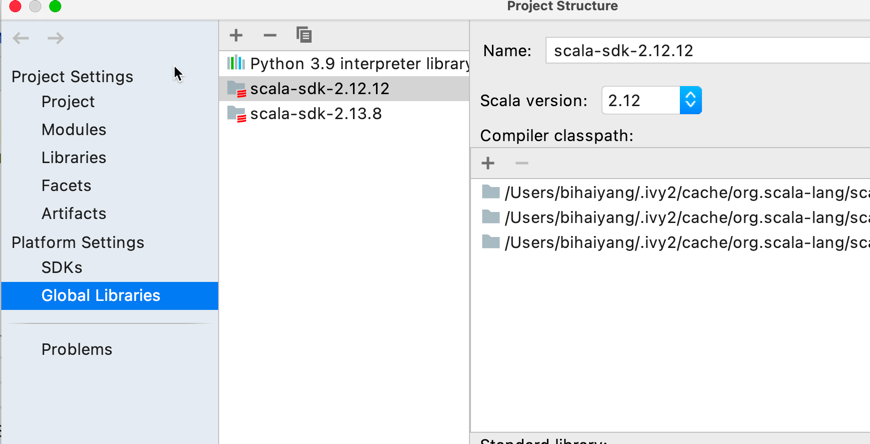This screenshot has width=870, height=444.
Task: Click folder icon of third classpath entry
Action: 490,242
